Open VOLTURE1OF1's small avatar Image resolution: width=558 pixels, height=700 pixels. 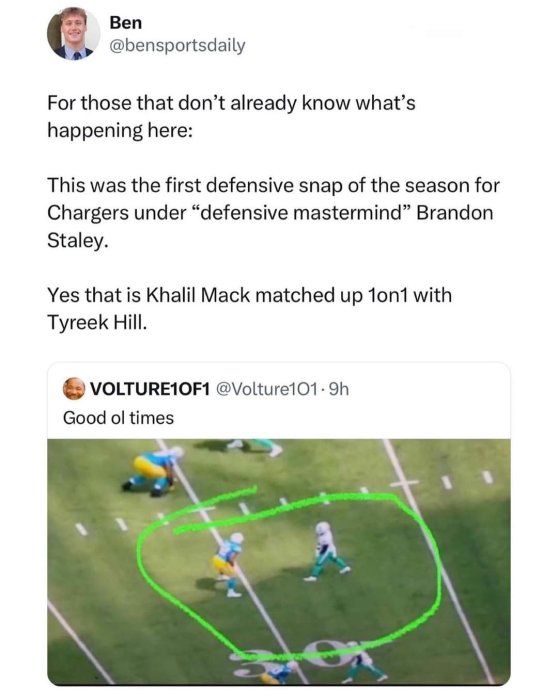tap(74, 389)
